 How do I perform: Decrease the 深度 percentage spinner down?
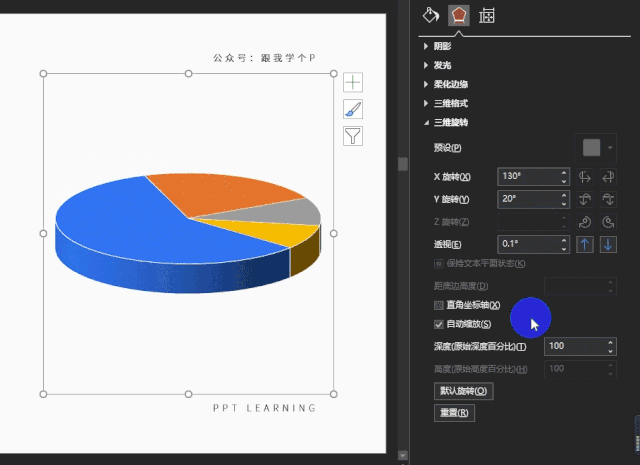click(611, 351)
